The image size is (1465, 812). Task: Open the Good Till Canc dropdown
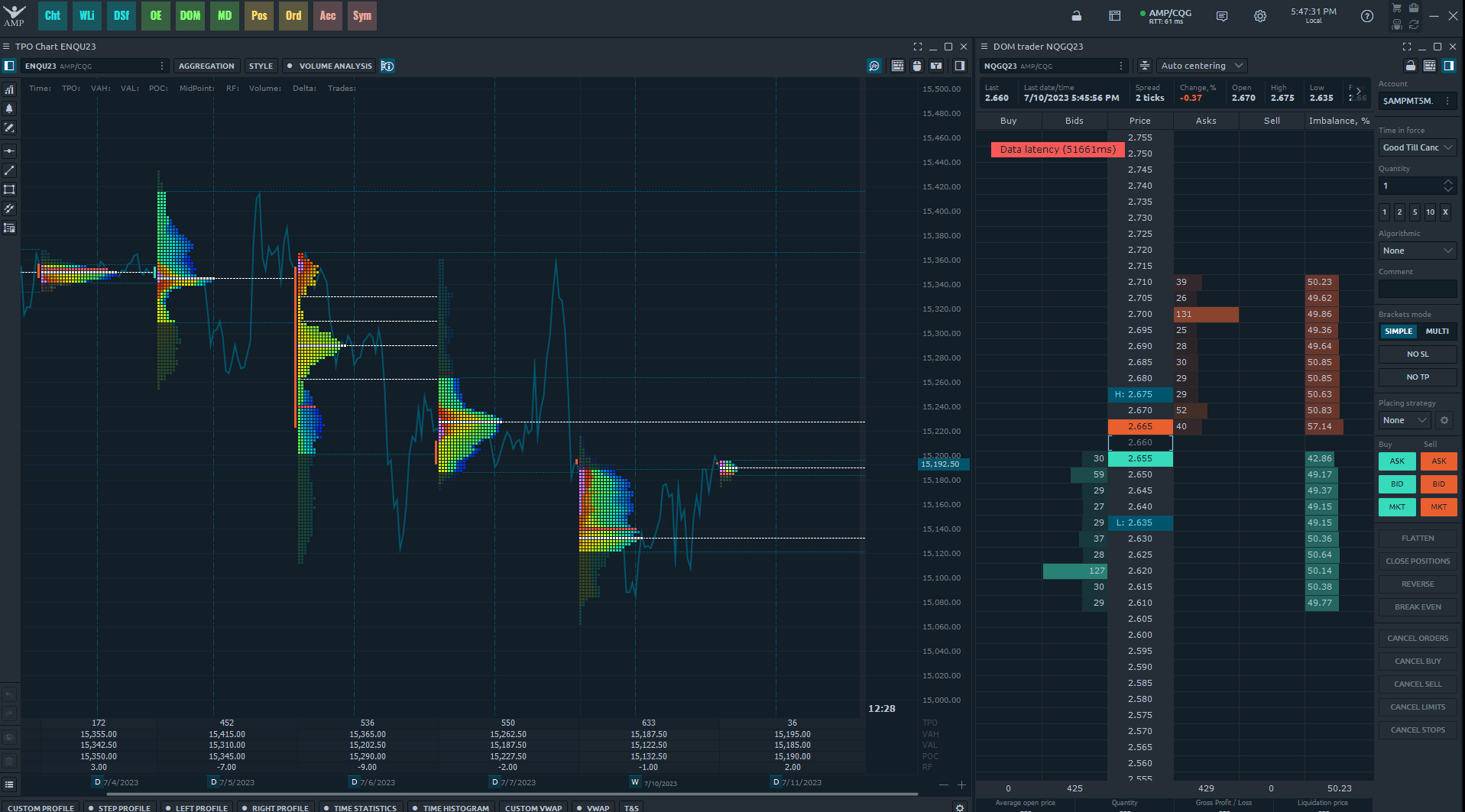tap(1417, 147)
